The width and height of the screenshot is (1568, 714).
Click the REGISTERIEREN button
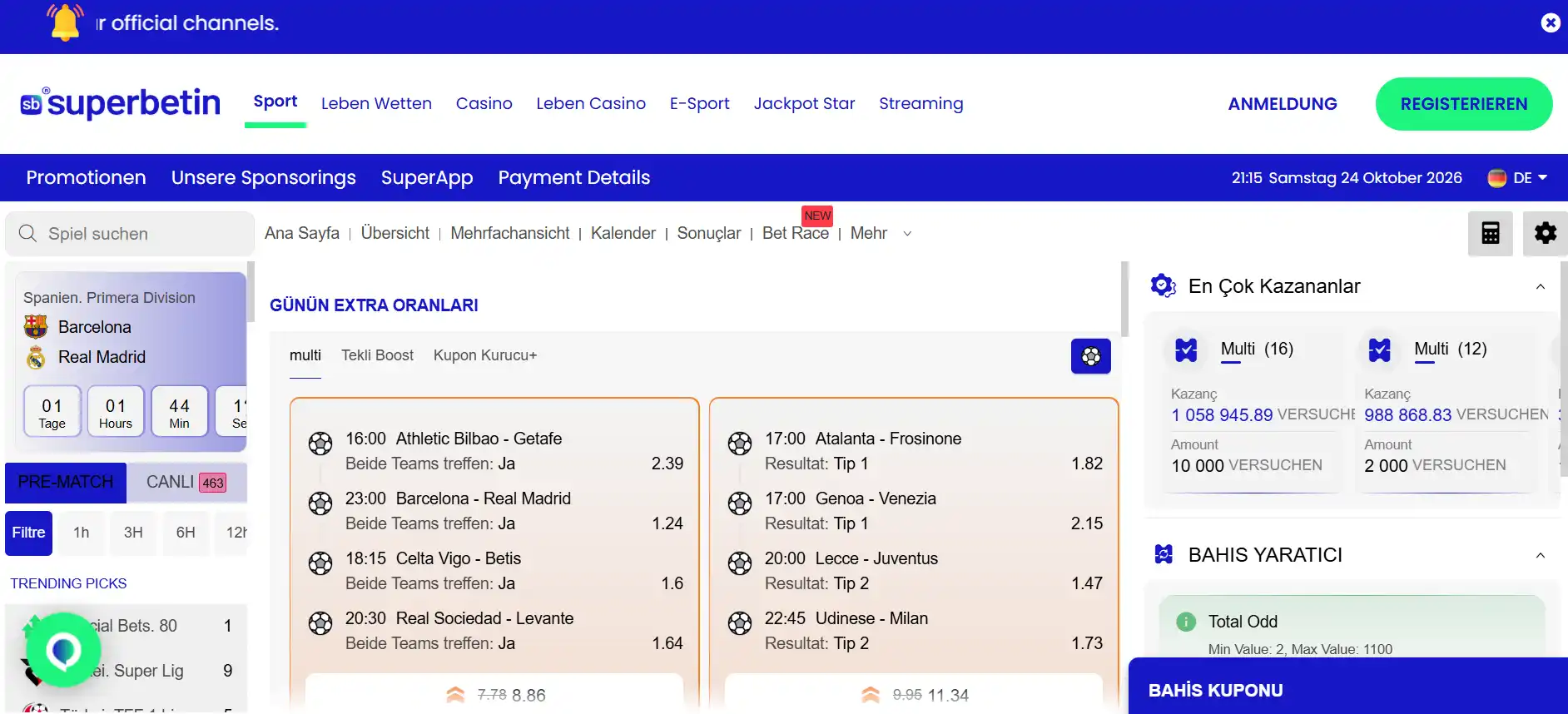(1464, 104)
